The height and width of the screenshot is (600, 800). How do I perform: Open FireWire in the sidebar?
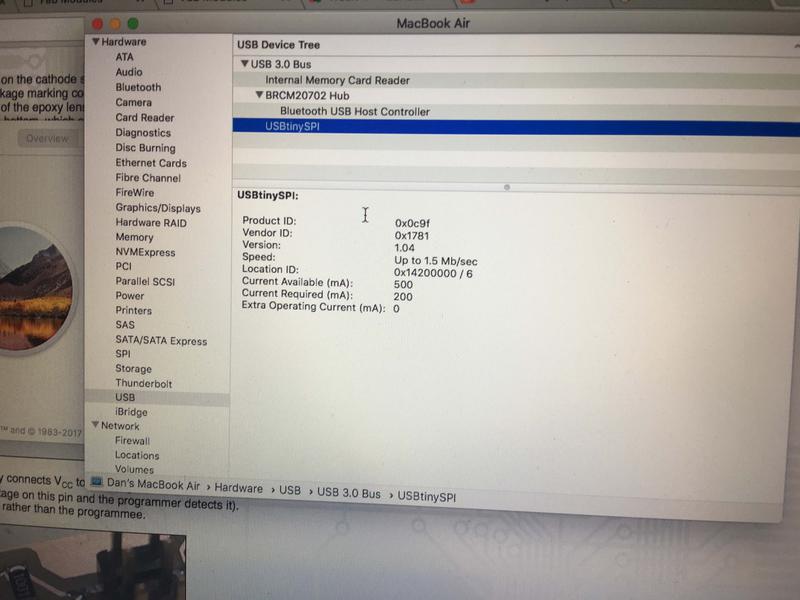click(135, 192)
